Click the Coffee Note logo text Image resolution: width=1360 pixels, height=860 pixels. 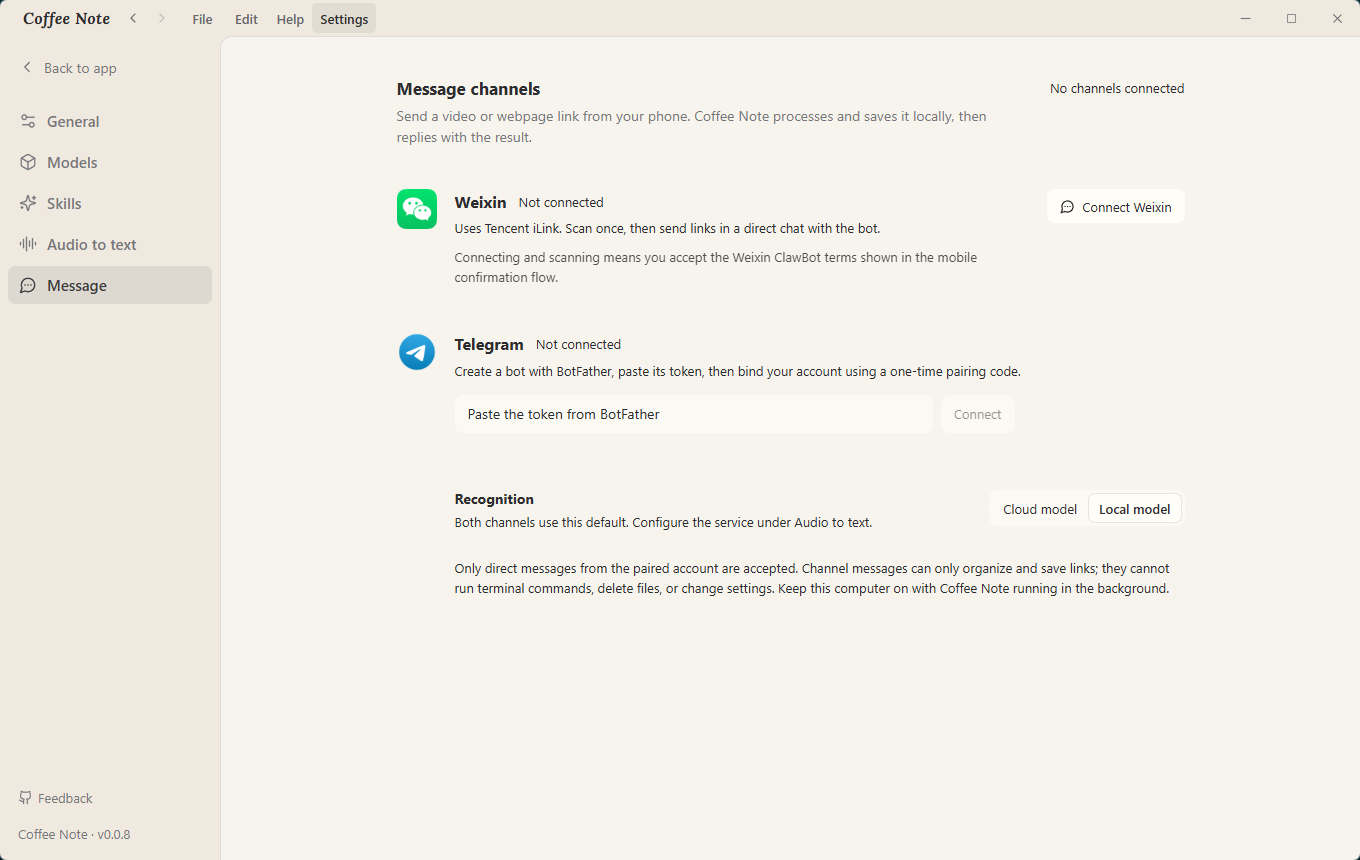click(66, 19)
